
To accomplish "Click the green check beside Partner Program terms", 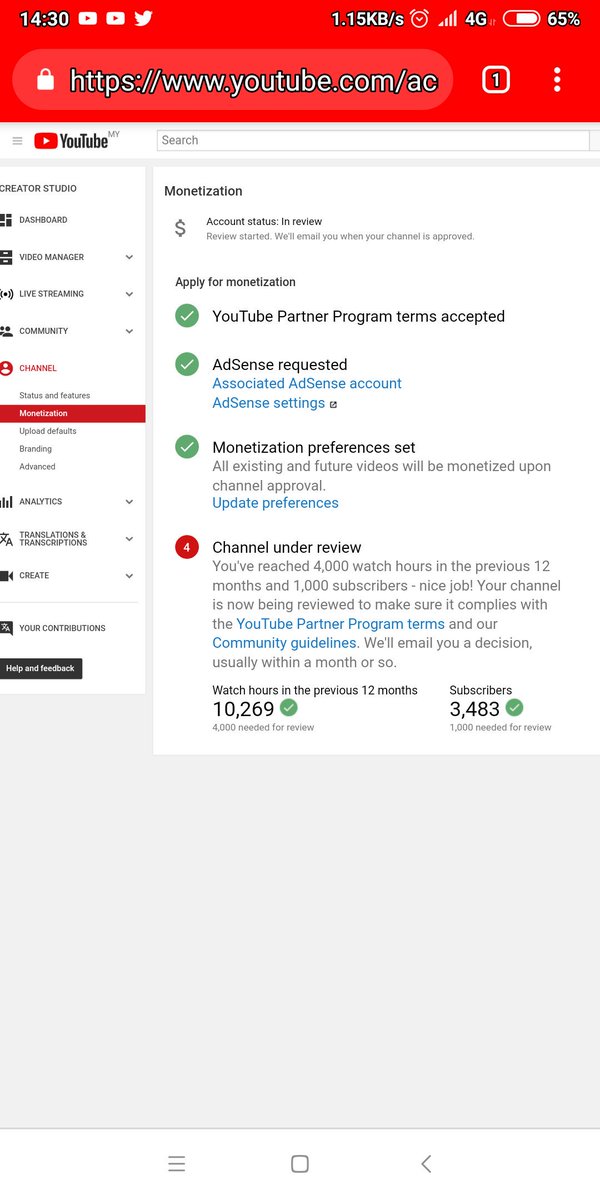I will pos(187,316).
